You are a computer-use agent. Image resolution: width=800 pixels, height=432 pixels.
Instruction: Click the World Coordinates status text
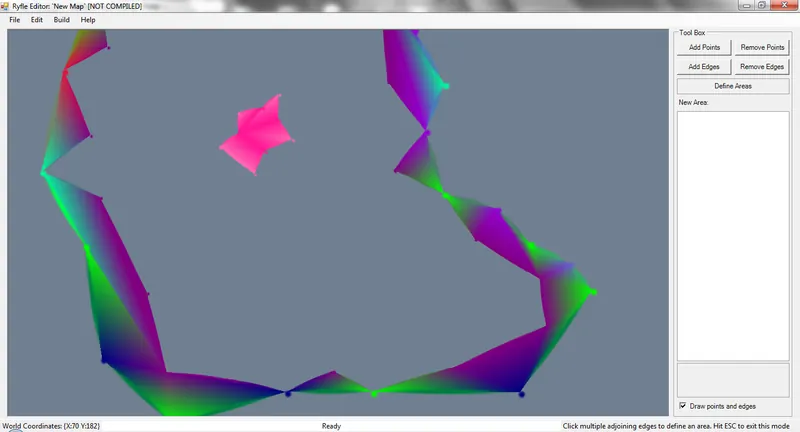click(x=51, y=426)
